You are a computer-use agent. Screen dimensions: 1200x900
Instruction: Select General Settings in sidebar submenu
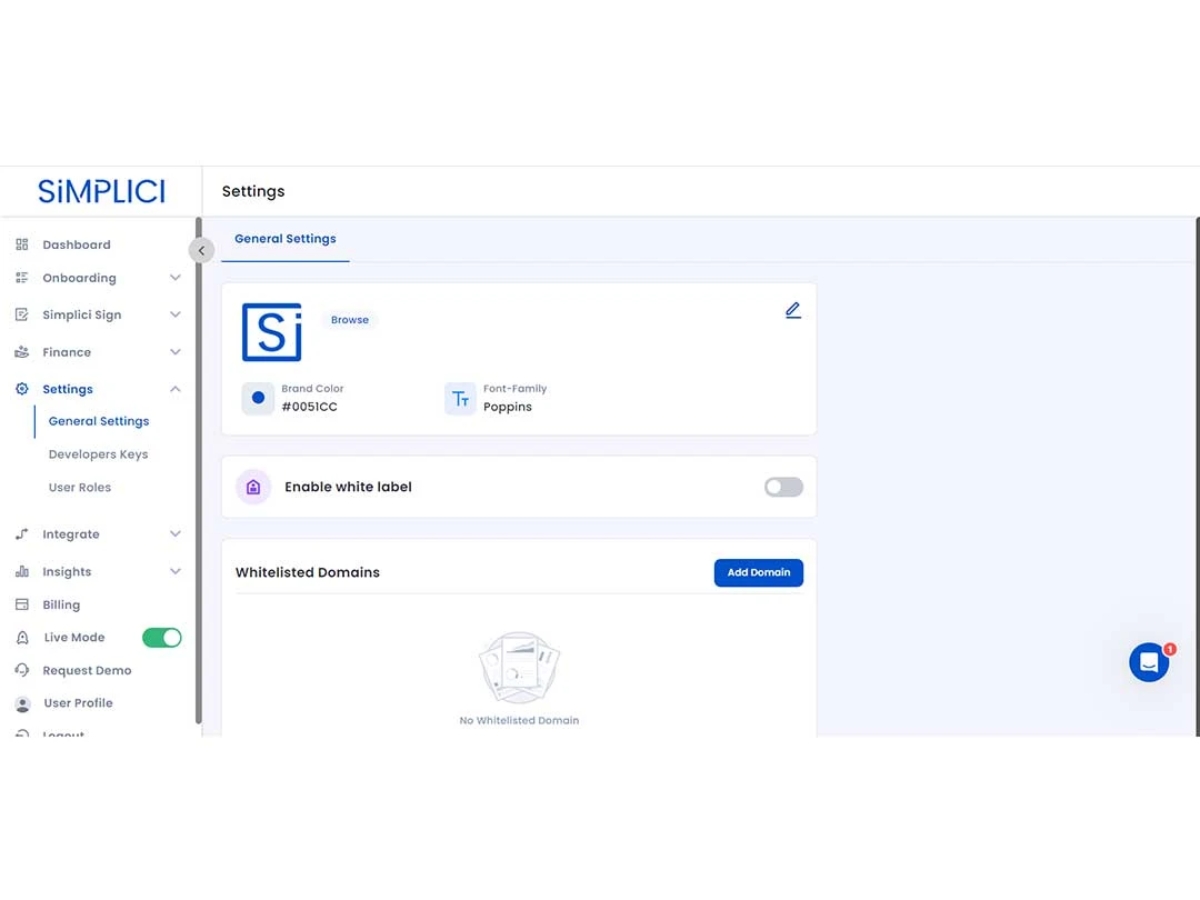click(x=99, y=421)
